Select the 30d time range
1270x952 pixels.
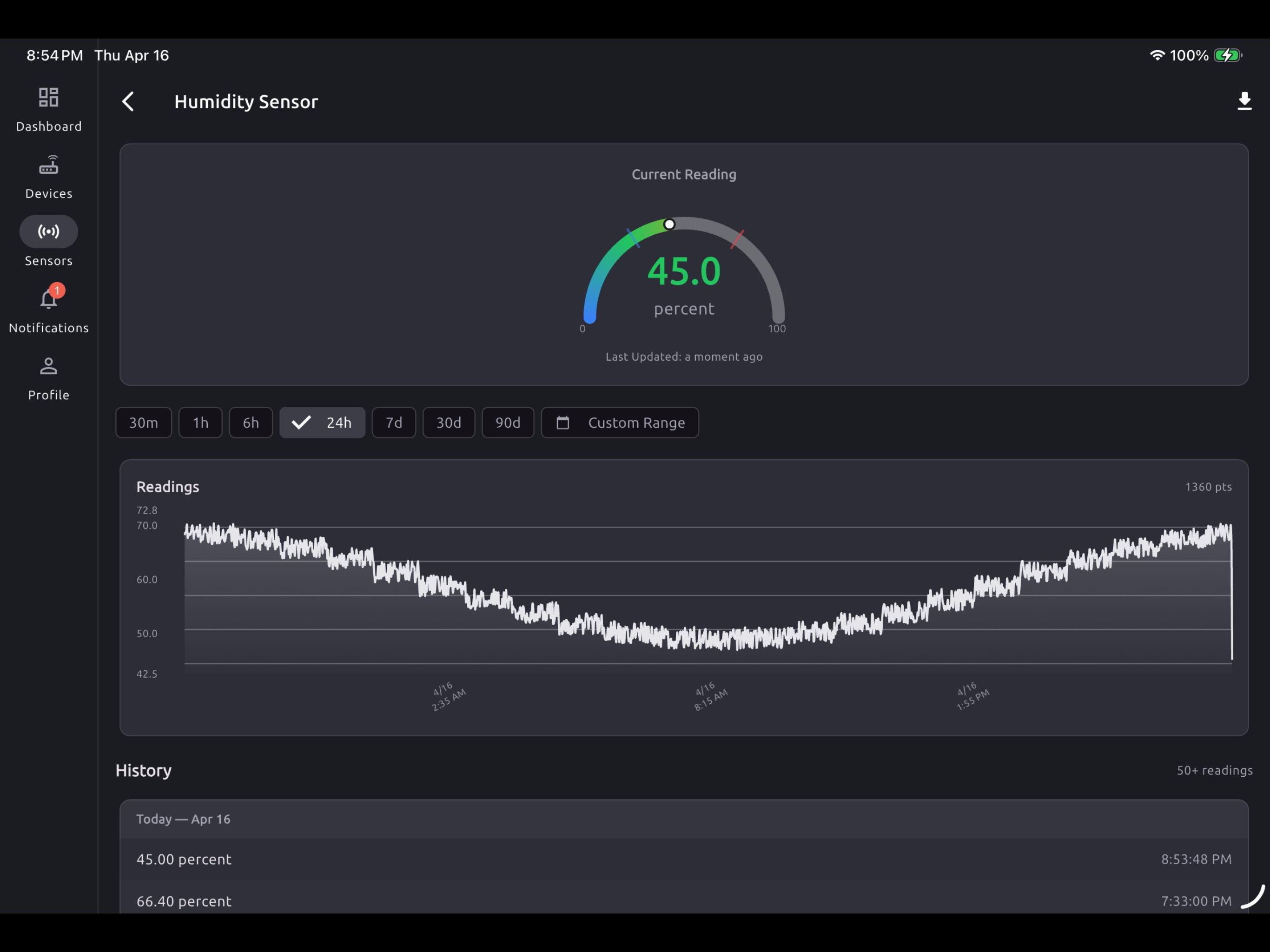449,423
